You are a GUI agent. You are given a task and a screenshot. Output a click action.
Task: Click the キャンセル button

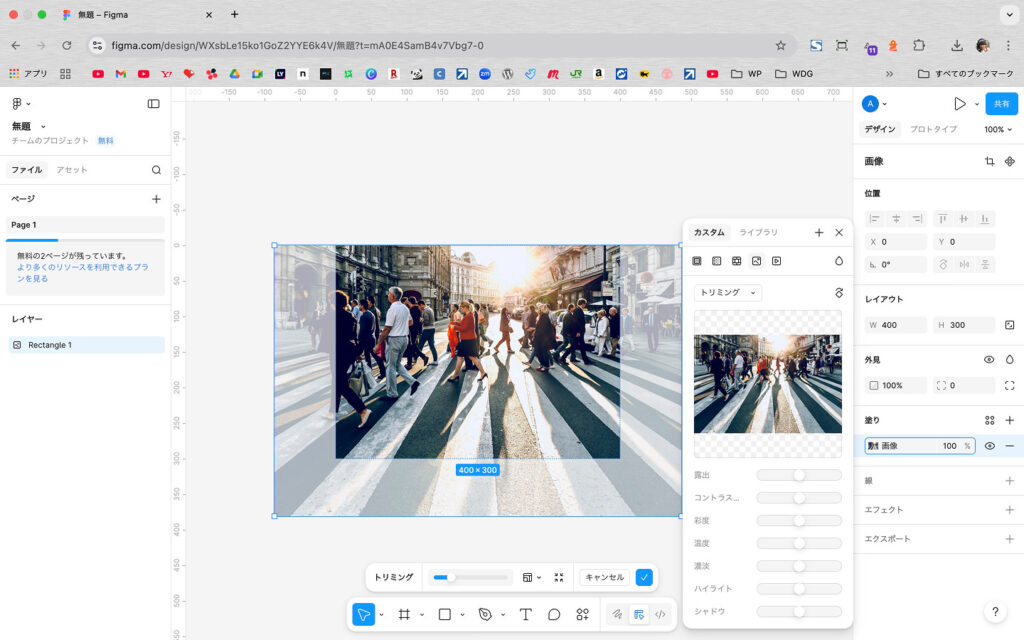tap(604, 577)
